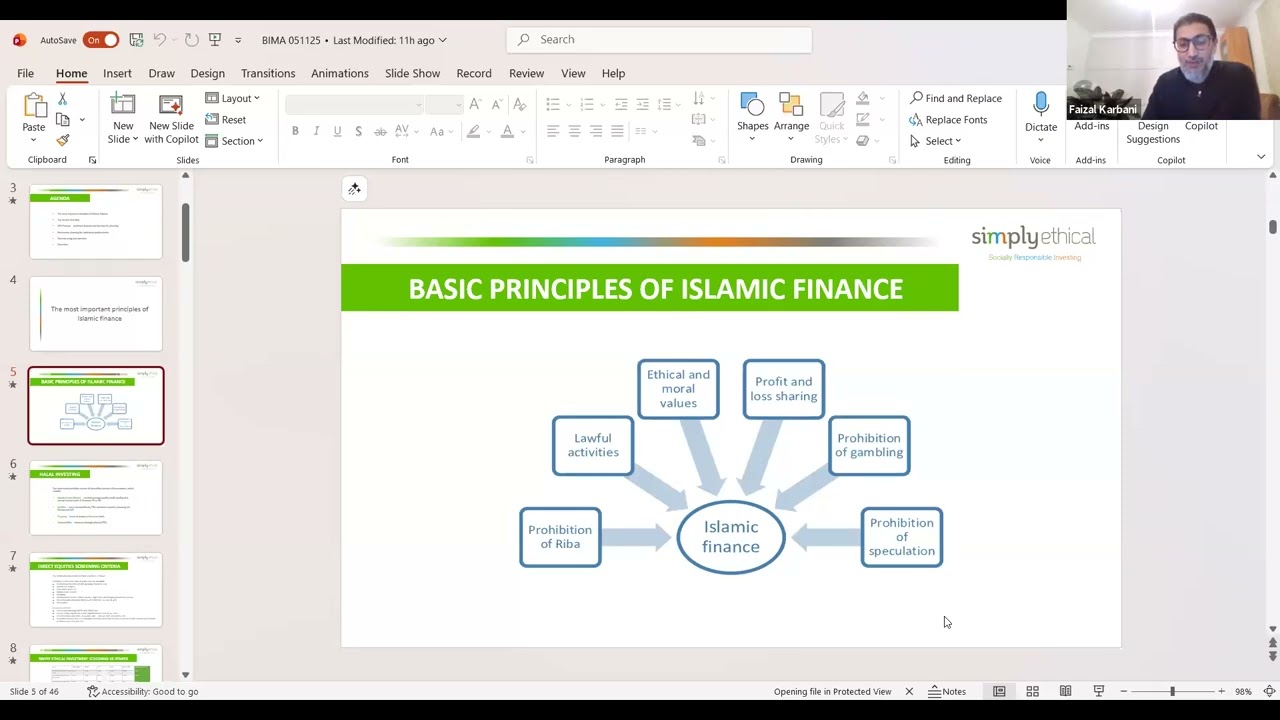This screenshot has width=1280, height=720.
Task: Click the Save icon in quick access toolbar
Action: 136,40
